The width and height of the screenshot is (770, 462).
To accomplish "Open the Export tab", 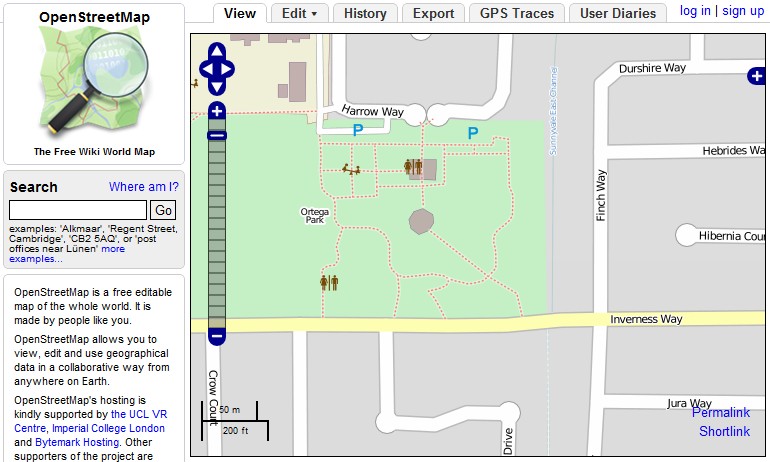I will [x=434, y=13].
